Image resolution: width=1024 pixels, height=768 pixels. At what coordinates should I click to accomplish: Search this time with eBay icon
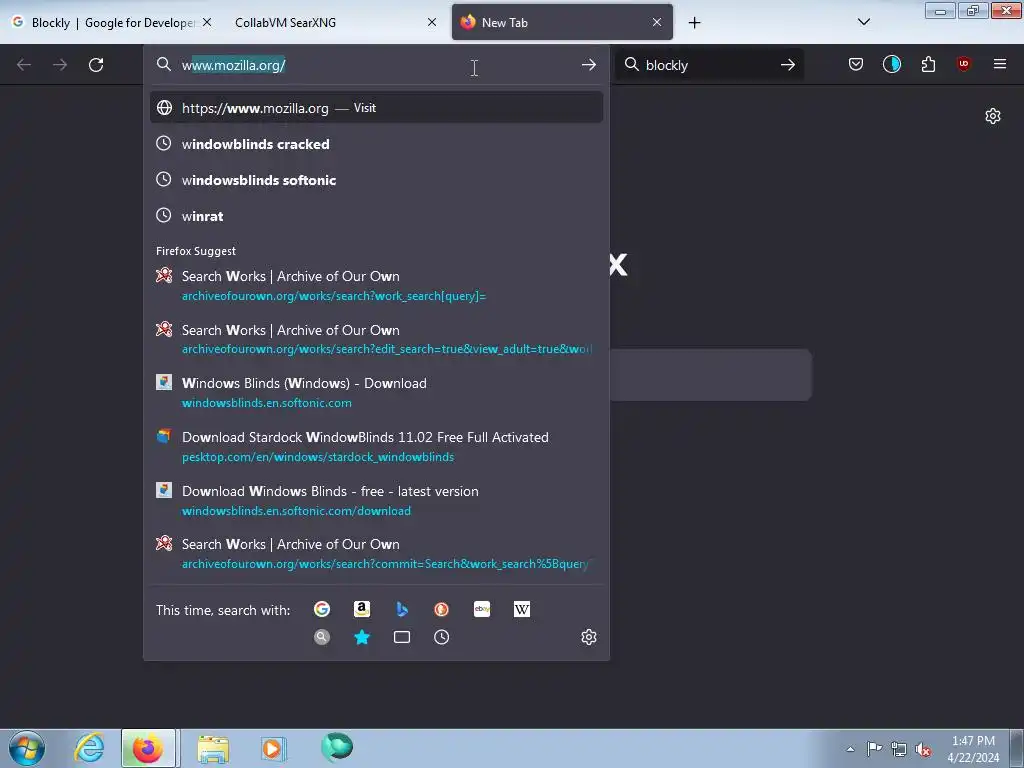click(x=482, y=609)
